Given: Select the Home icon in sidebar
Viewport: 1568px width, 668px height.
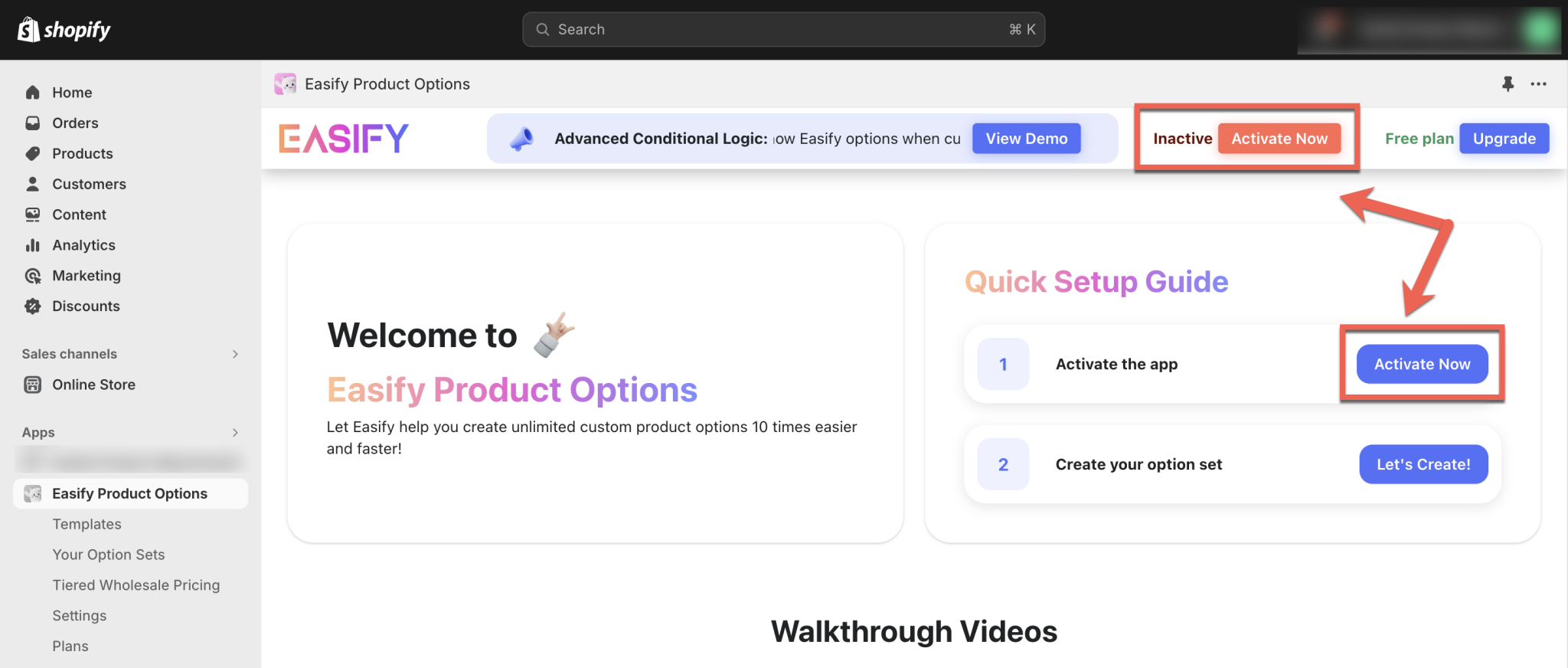Looking at the screenshot, I should (33, 92).
